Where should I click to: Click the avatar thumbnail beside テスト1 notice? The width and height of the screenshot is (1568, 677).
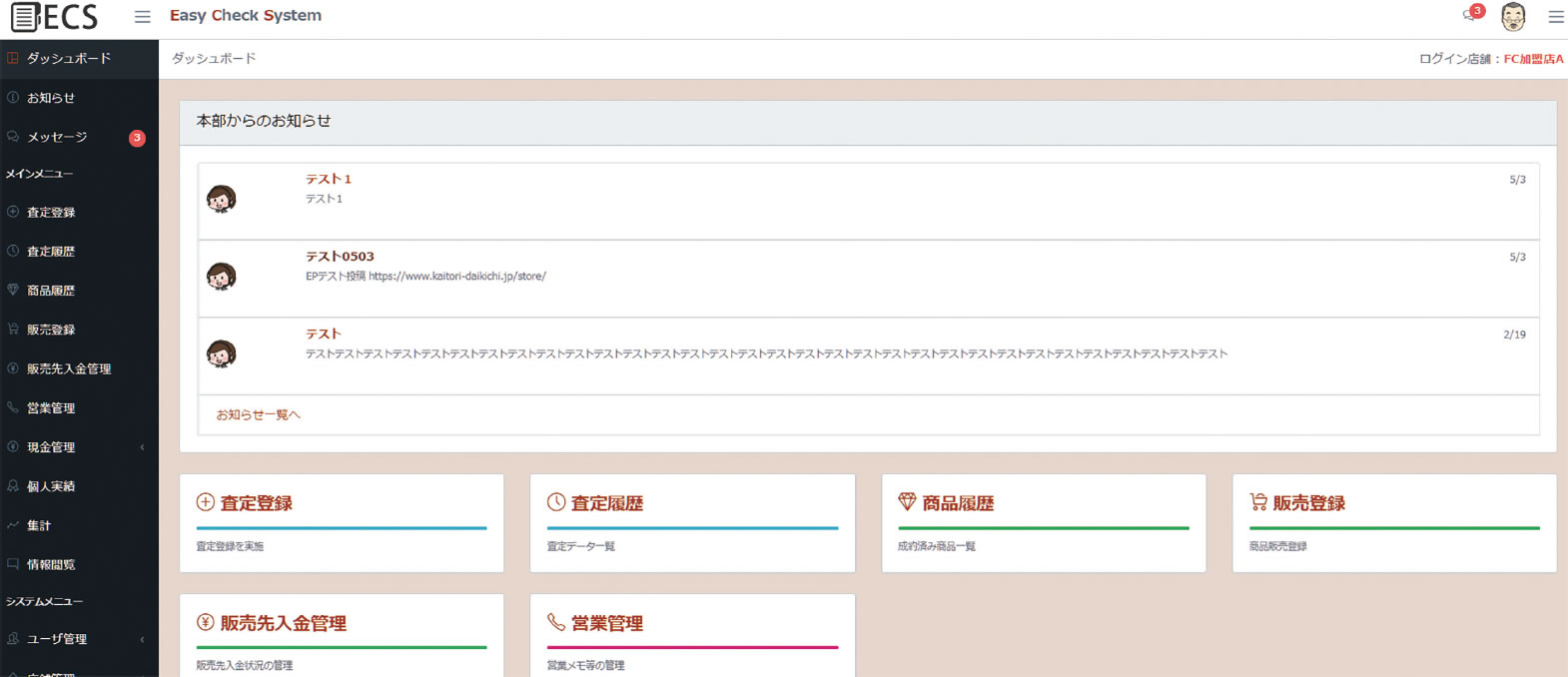pos(221,199)
